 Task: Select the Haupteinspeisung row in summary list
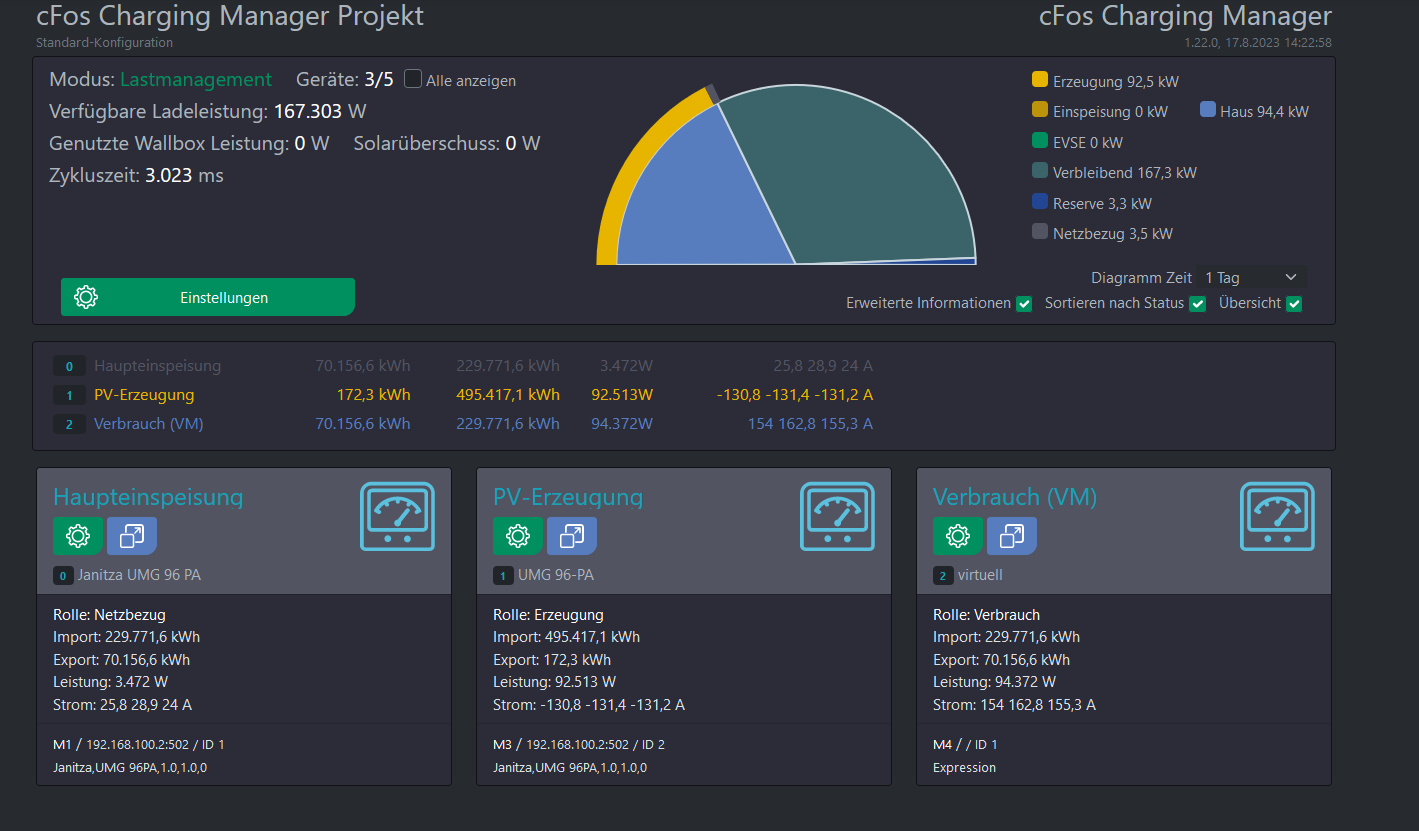coord(464,367)
